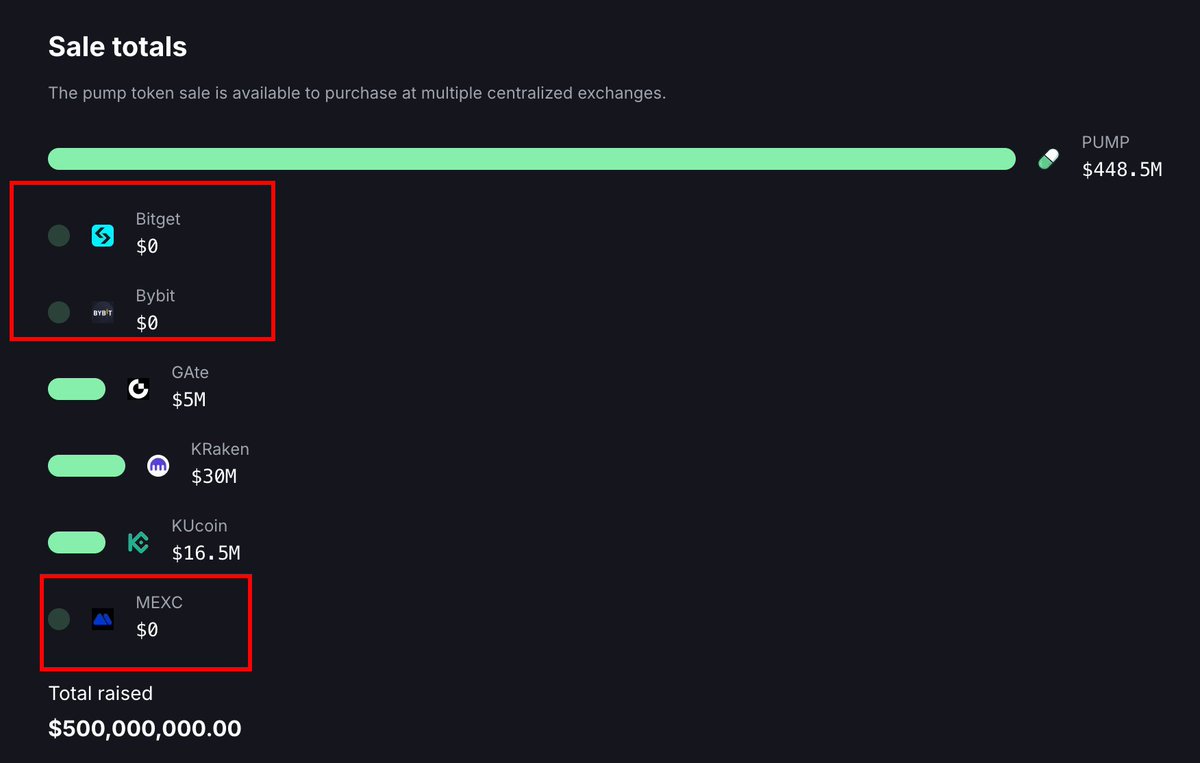
Task: Click the Sale totals heading
Action: (118, 47)
